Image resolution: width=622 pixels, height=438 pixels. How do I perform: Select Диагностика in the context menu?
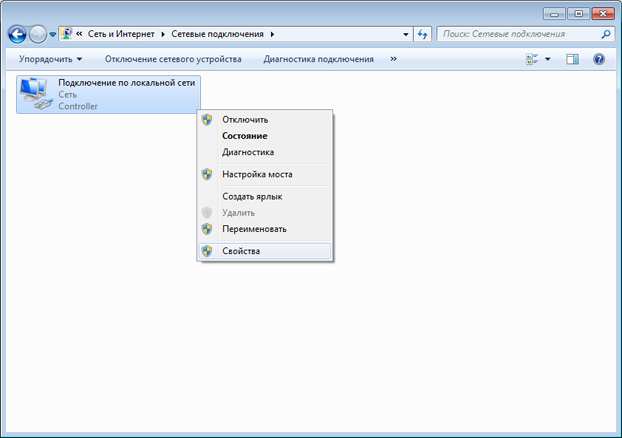[265, 152]
